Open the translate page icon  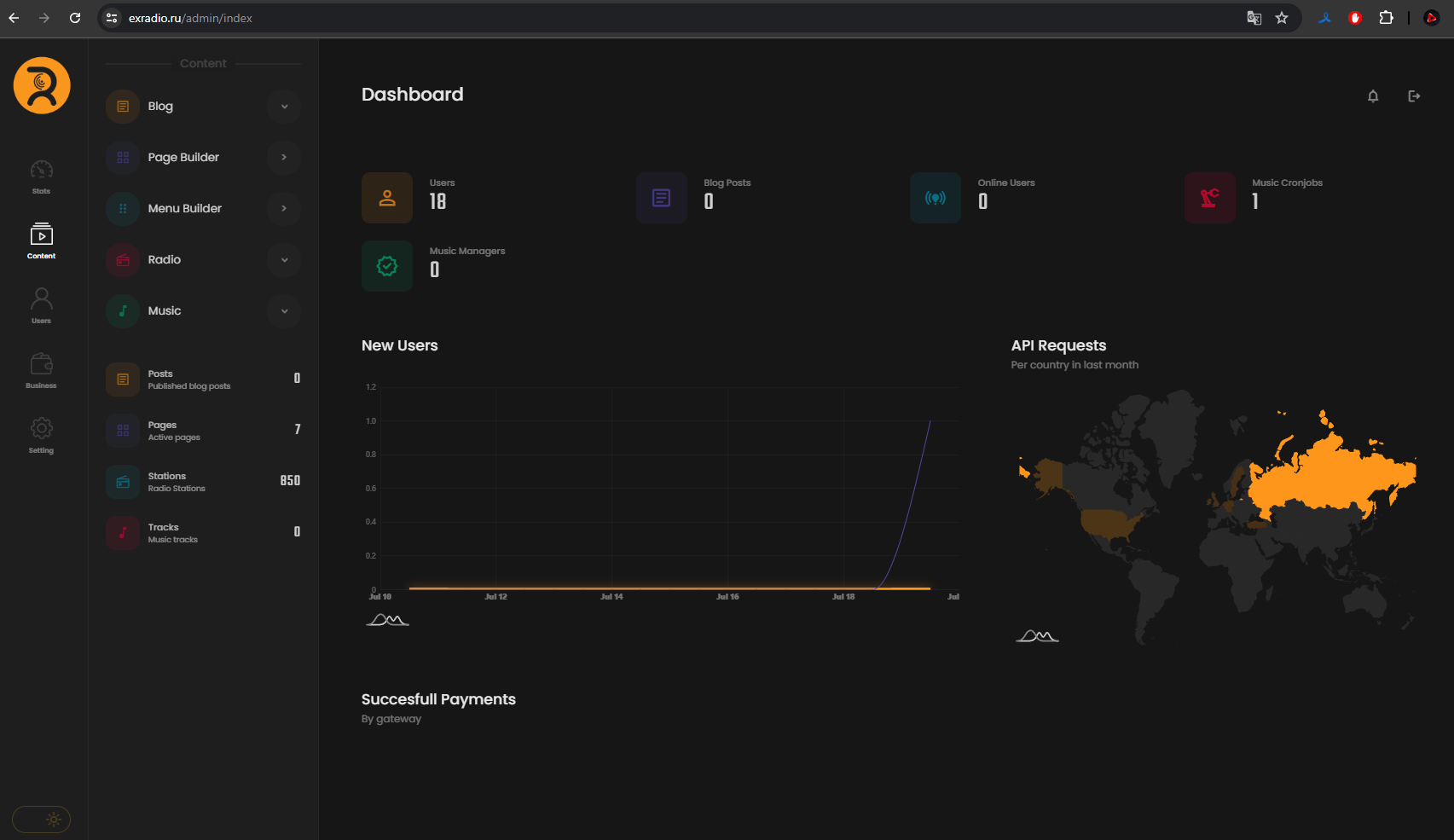point(1254,18)
